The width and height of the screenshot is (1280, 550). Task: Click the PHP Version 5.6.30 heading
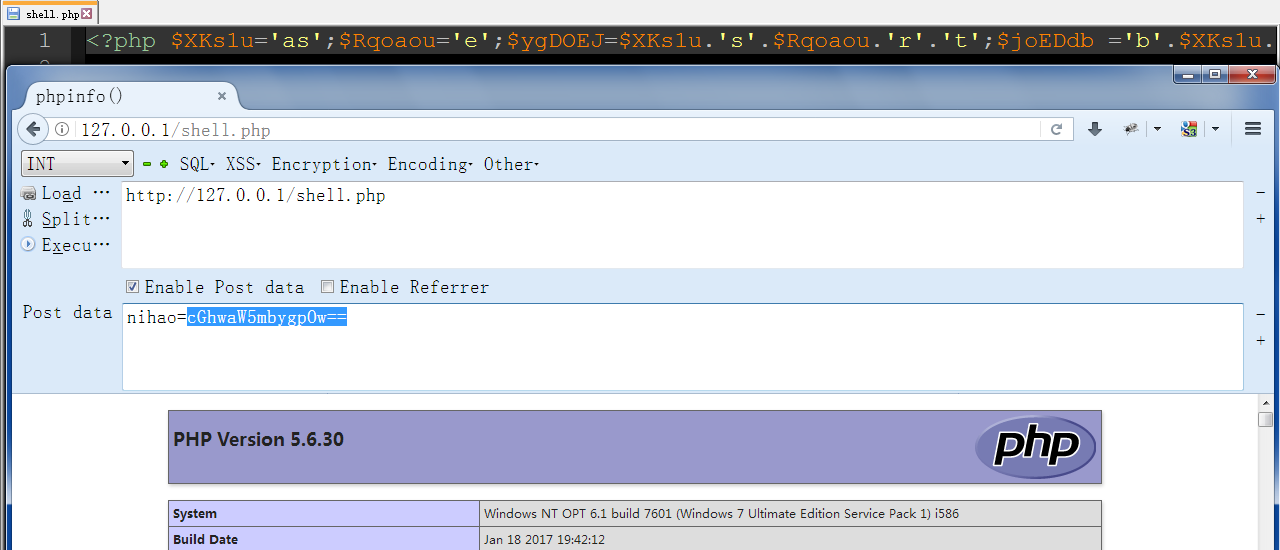point(258,439)
